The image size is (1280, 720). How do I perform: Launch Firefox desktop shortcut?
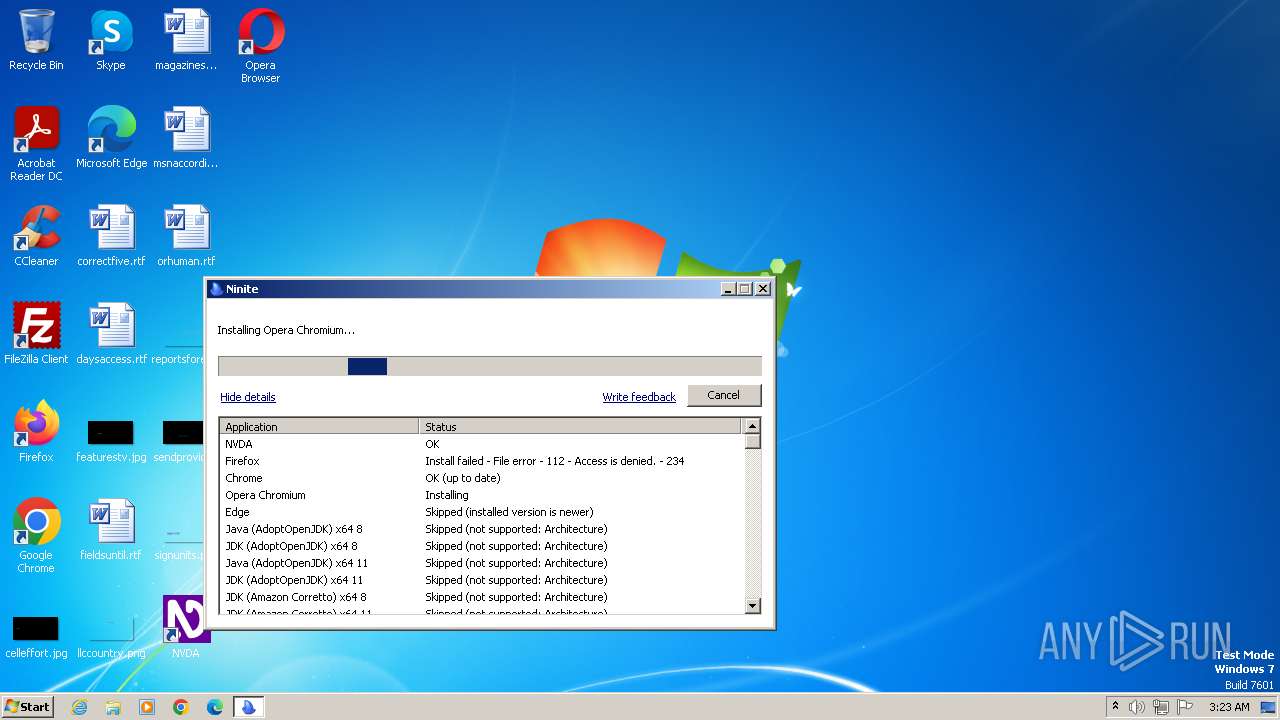36,432
